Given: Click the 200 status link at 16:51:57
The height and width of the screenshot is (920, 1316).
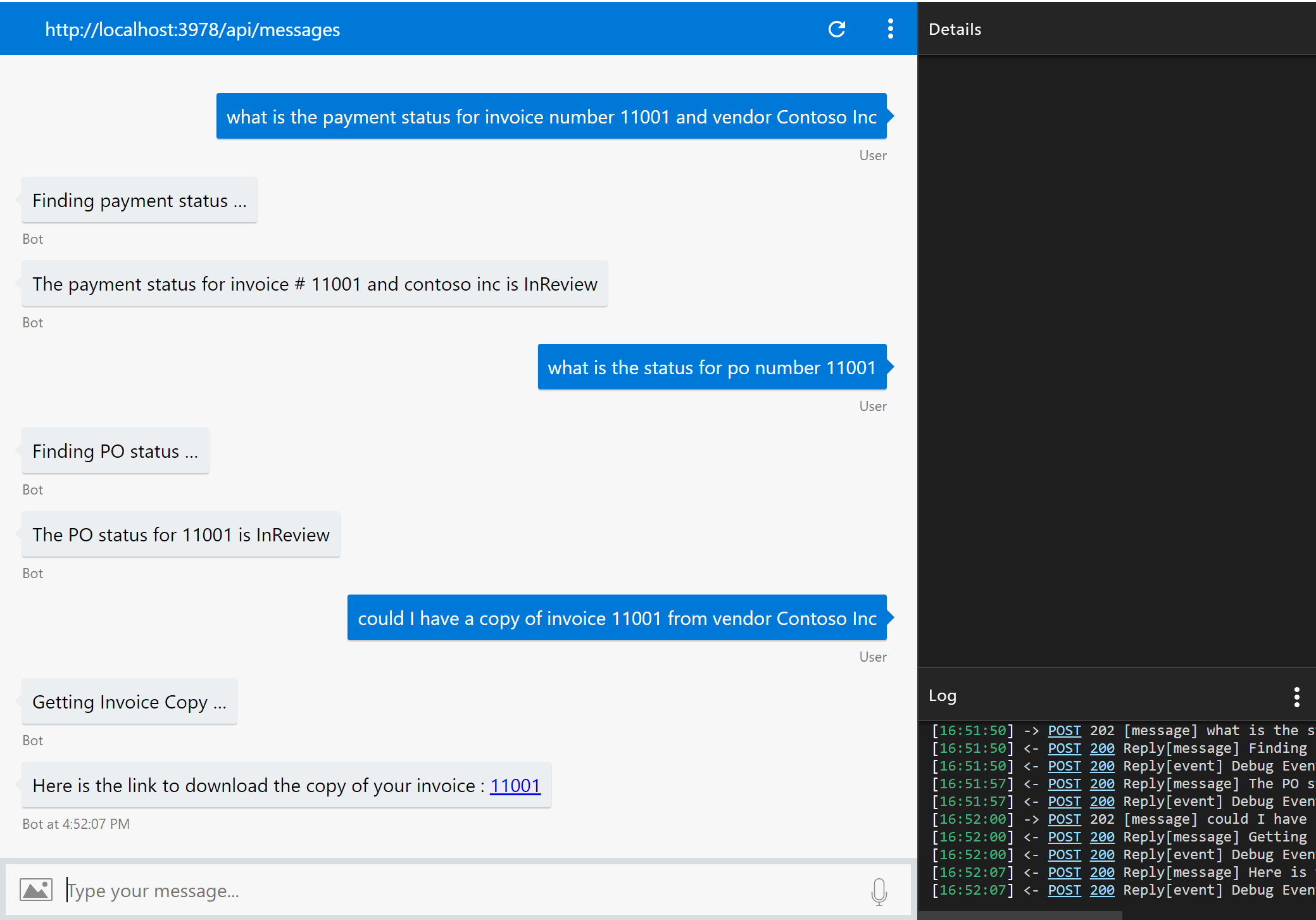Looking at the screenshot, I should pyautogui.click(x=1101, y=784).
